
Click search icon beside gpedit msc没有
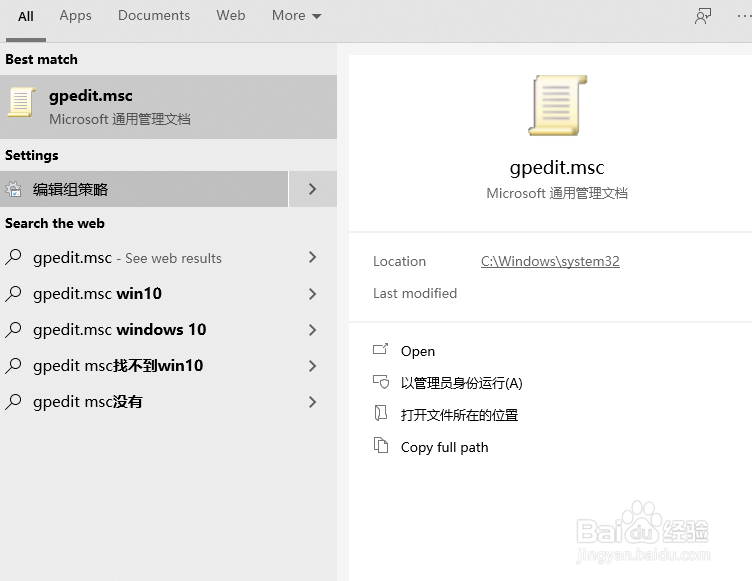tap(13, 402)
